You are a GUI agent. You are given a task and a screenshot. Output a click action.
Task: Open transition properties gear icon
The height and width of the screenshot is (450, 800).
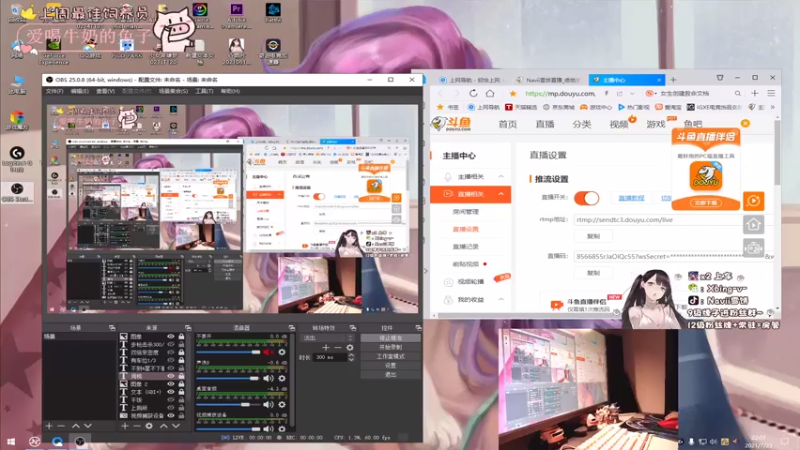coord(349,347)
